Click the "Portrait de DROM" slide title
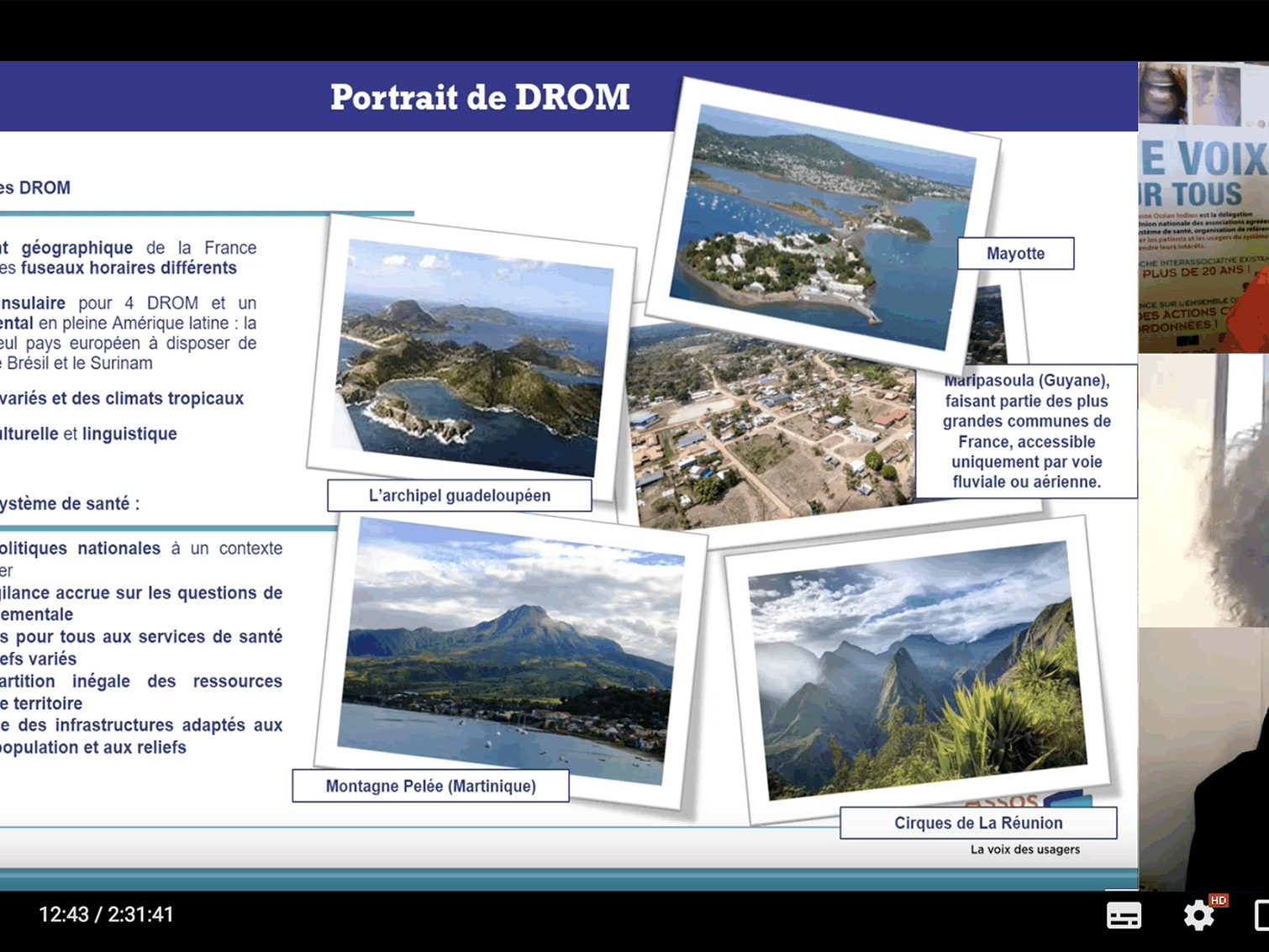Viewport: 1269px width, 952px height. pyautogui.click(x=479, y=97)
